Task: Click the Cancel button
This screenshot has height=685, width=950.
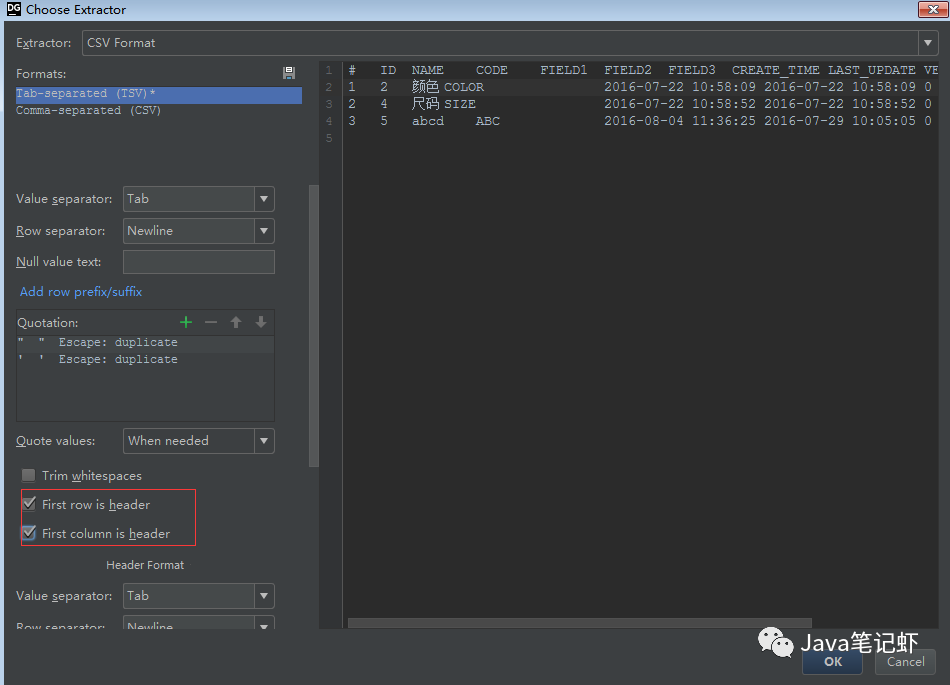Action: click(905, 661)
